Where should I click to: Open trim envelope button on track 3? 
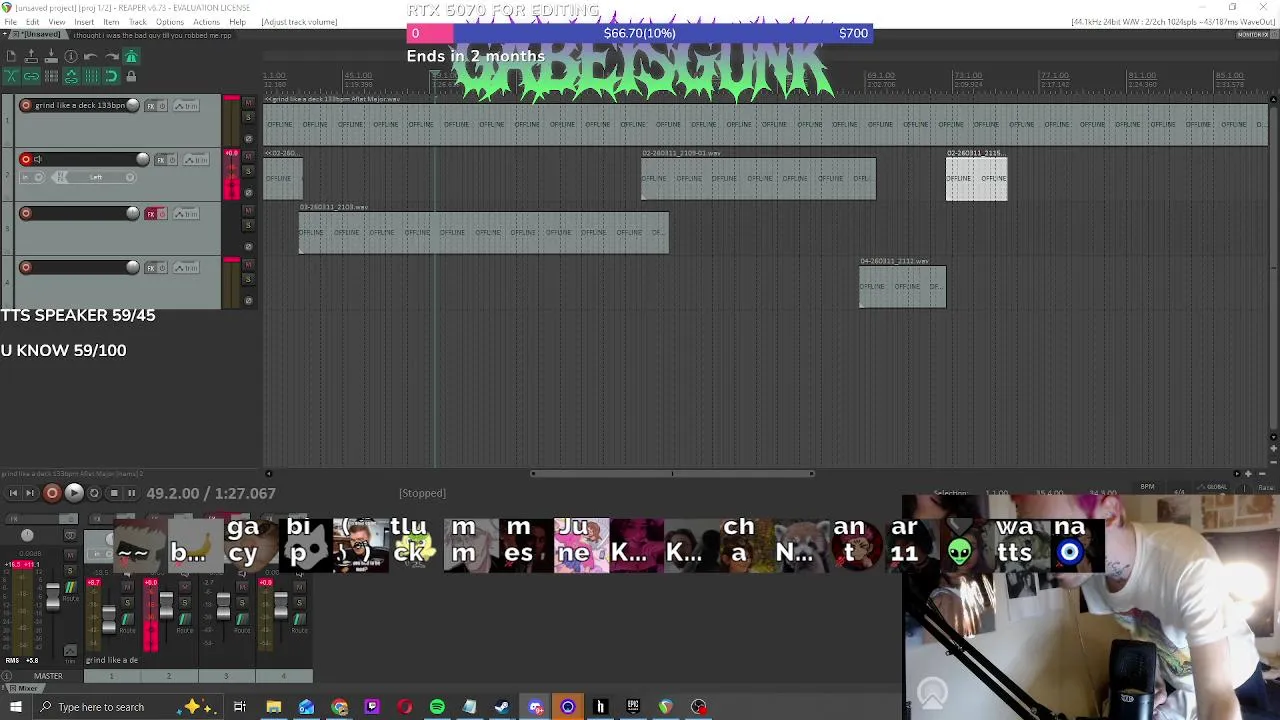187,214
